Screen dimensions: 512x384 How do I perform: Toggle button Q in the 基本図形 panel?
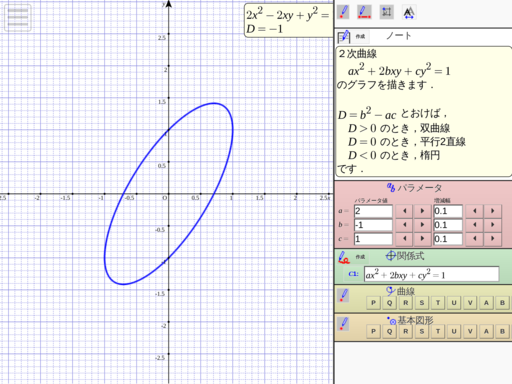tap(389, 331)
